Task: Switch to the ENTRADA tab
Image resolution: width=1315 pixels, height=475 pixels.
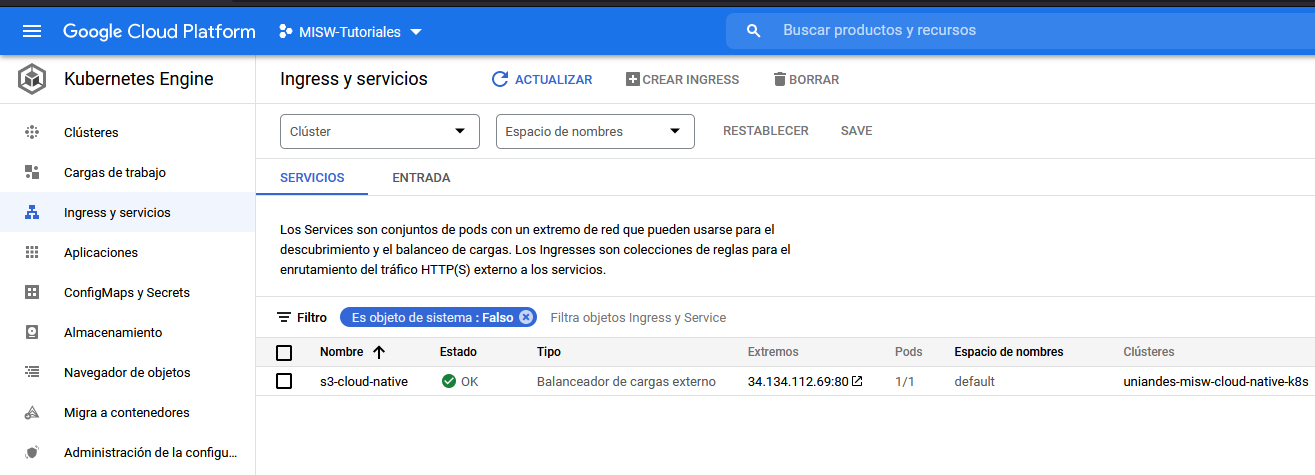Action: pyautogui.click(x=421, y=178)
